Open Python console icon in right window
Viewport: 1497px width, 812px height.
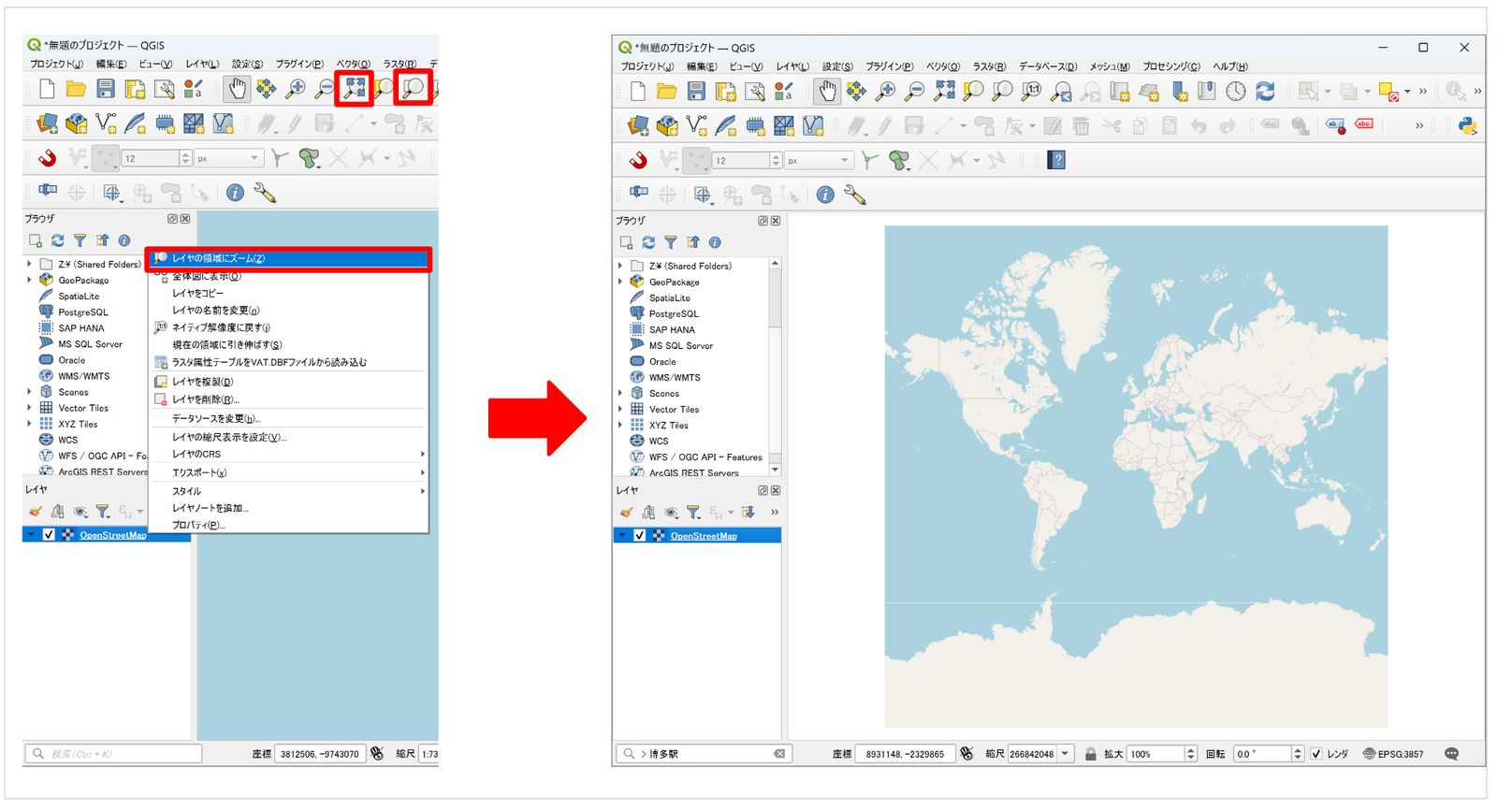(x=1467, y=125)
